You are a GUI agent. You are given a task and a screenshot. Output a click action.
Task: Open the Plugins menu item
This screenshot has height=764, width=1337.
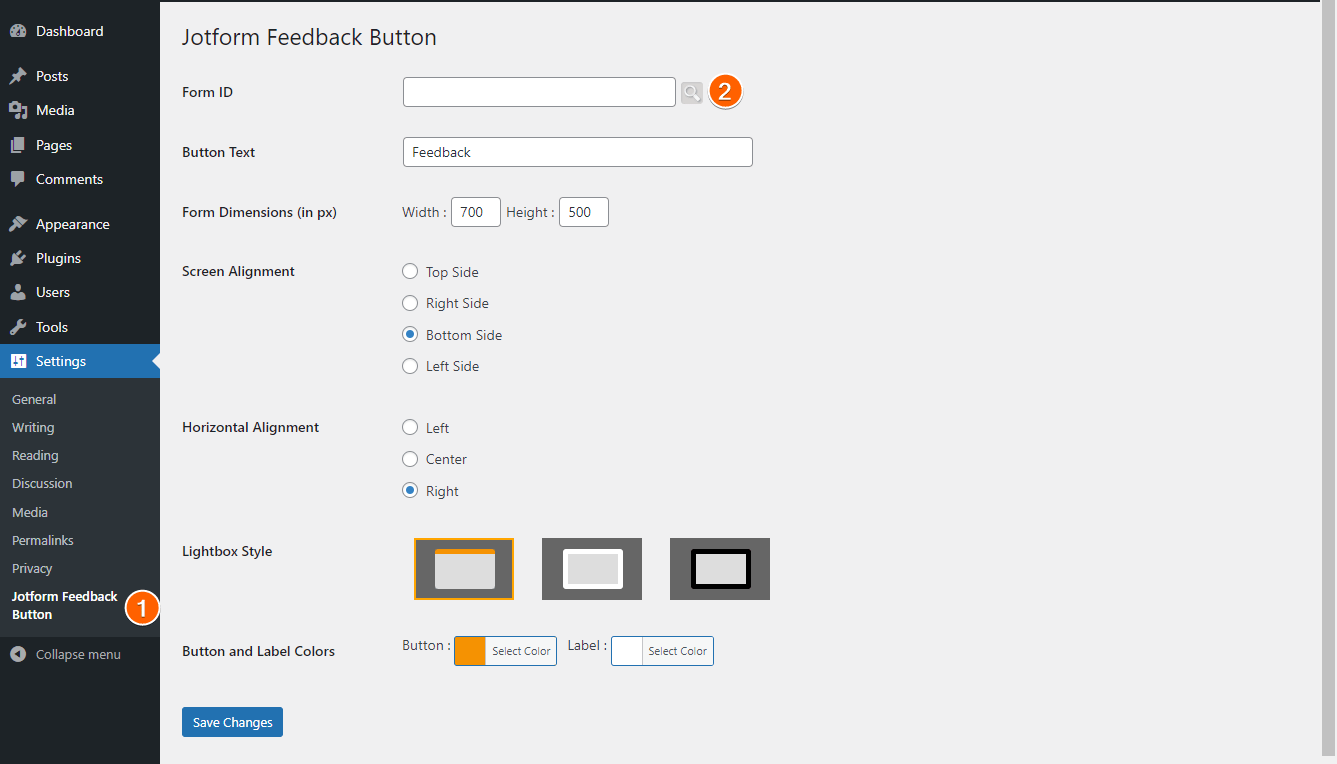(x=80, y=258)
